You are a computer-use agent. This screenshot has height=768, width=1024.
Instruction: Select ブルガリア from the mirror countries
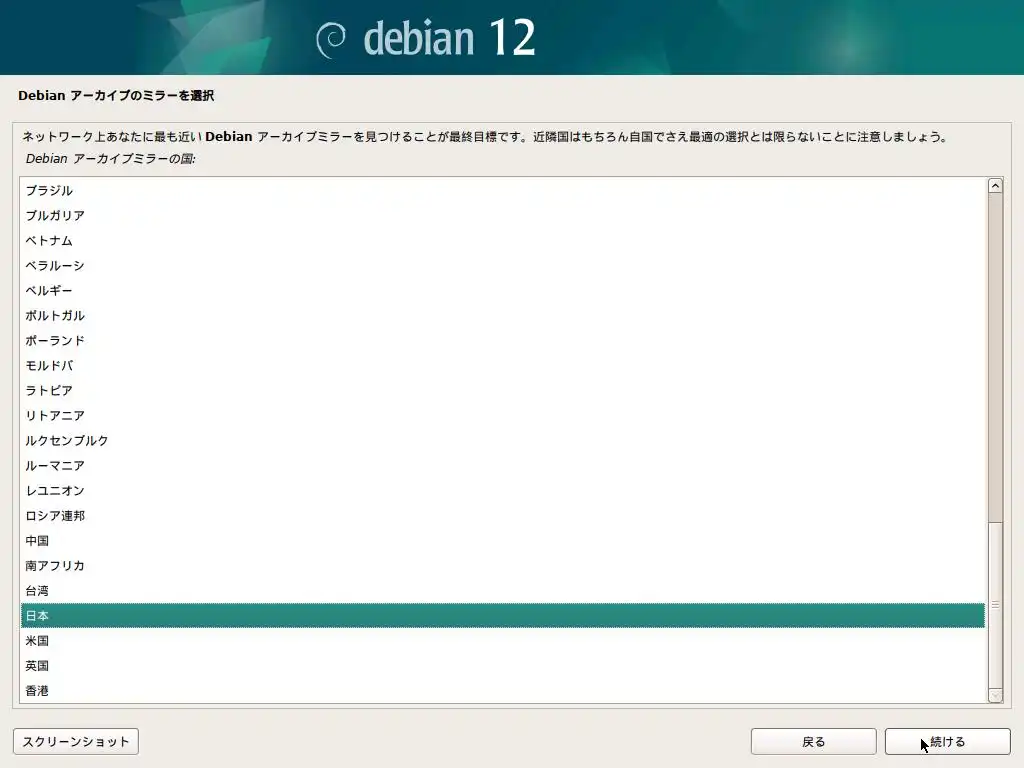pos(502,216)
